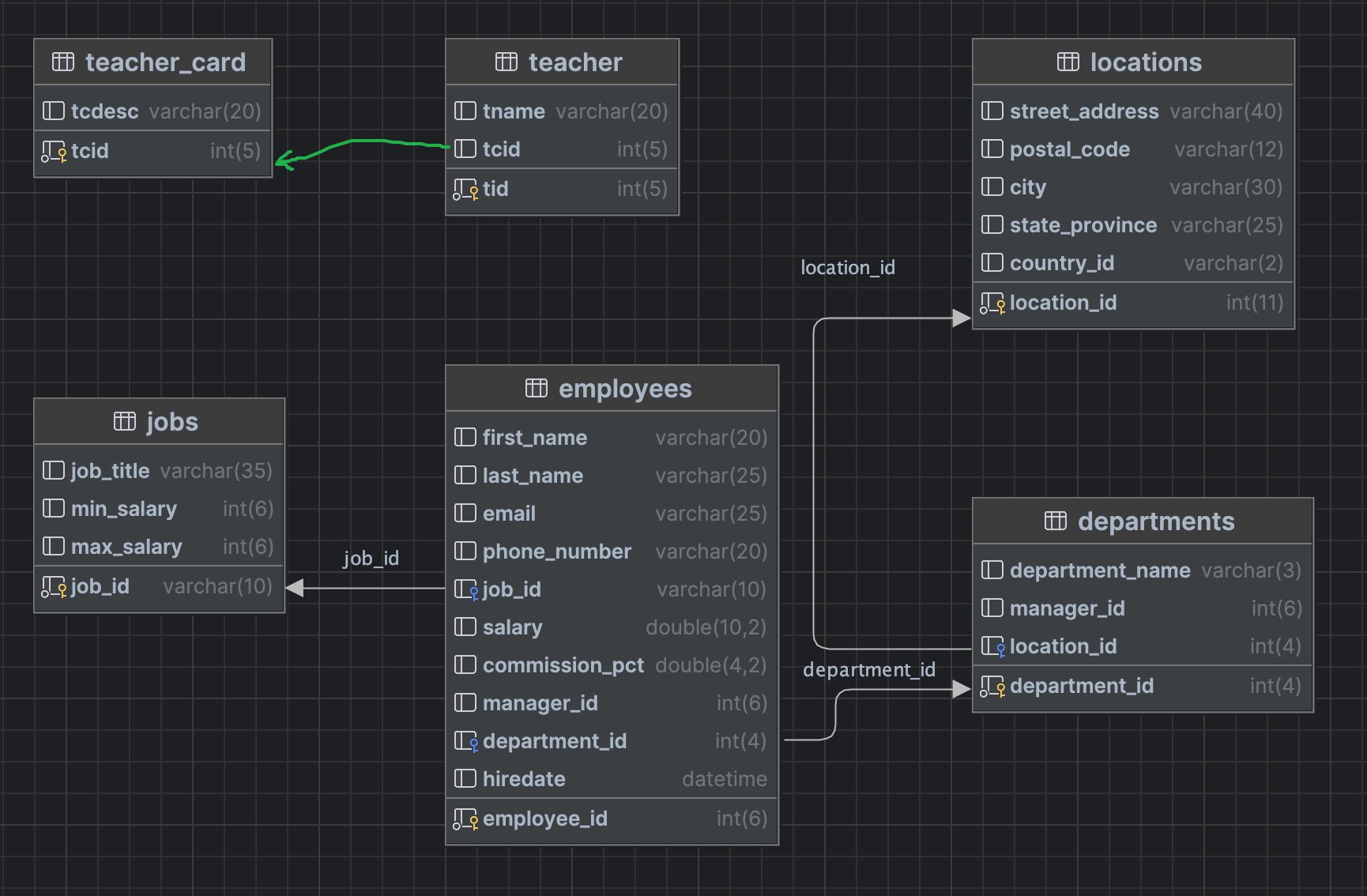
Task: Click the table icon next to departments header
Action: pos(1055,521)
